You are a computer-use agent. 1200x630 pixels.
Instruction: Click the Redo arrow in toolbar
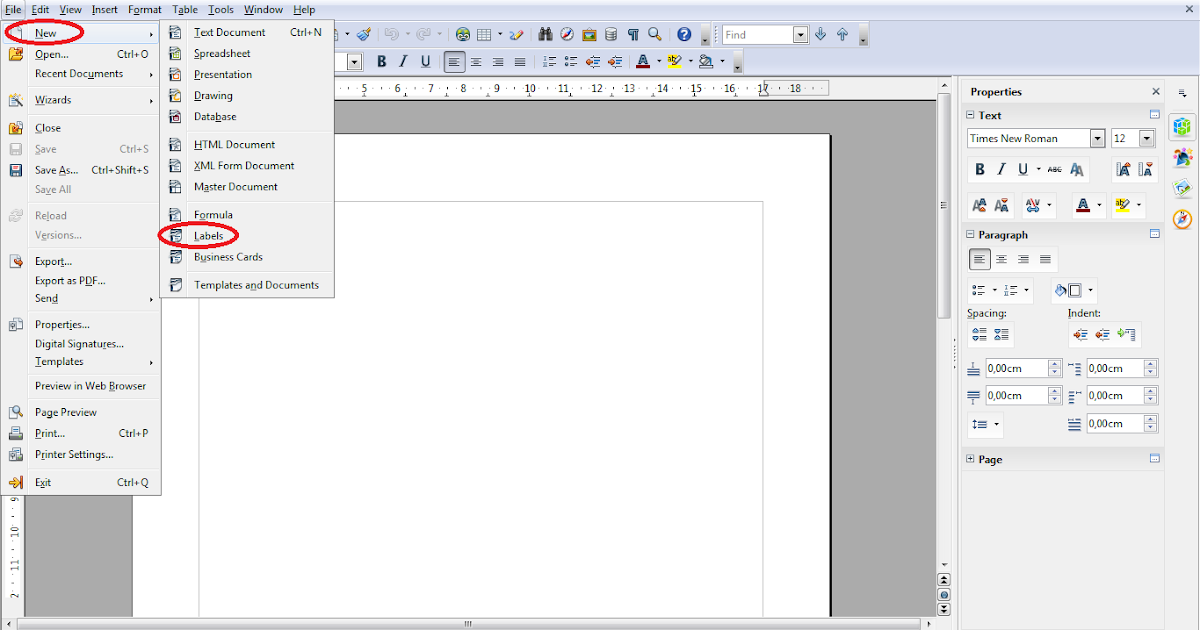(x=423, y=34)
